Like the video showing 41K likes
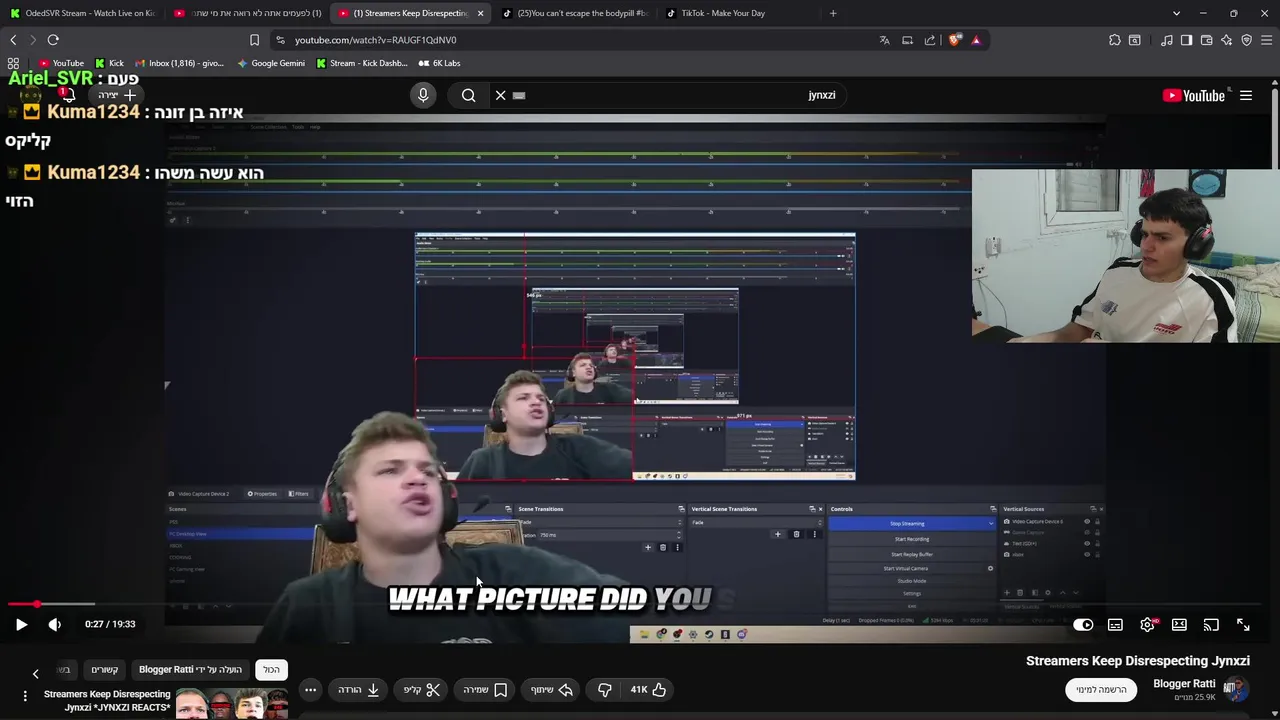The width and height of the screenshot is (1280, 720). [x=648, y=689]
